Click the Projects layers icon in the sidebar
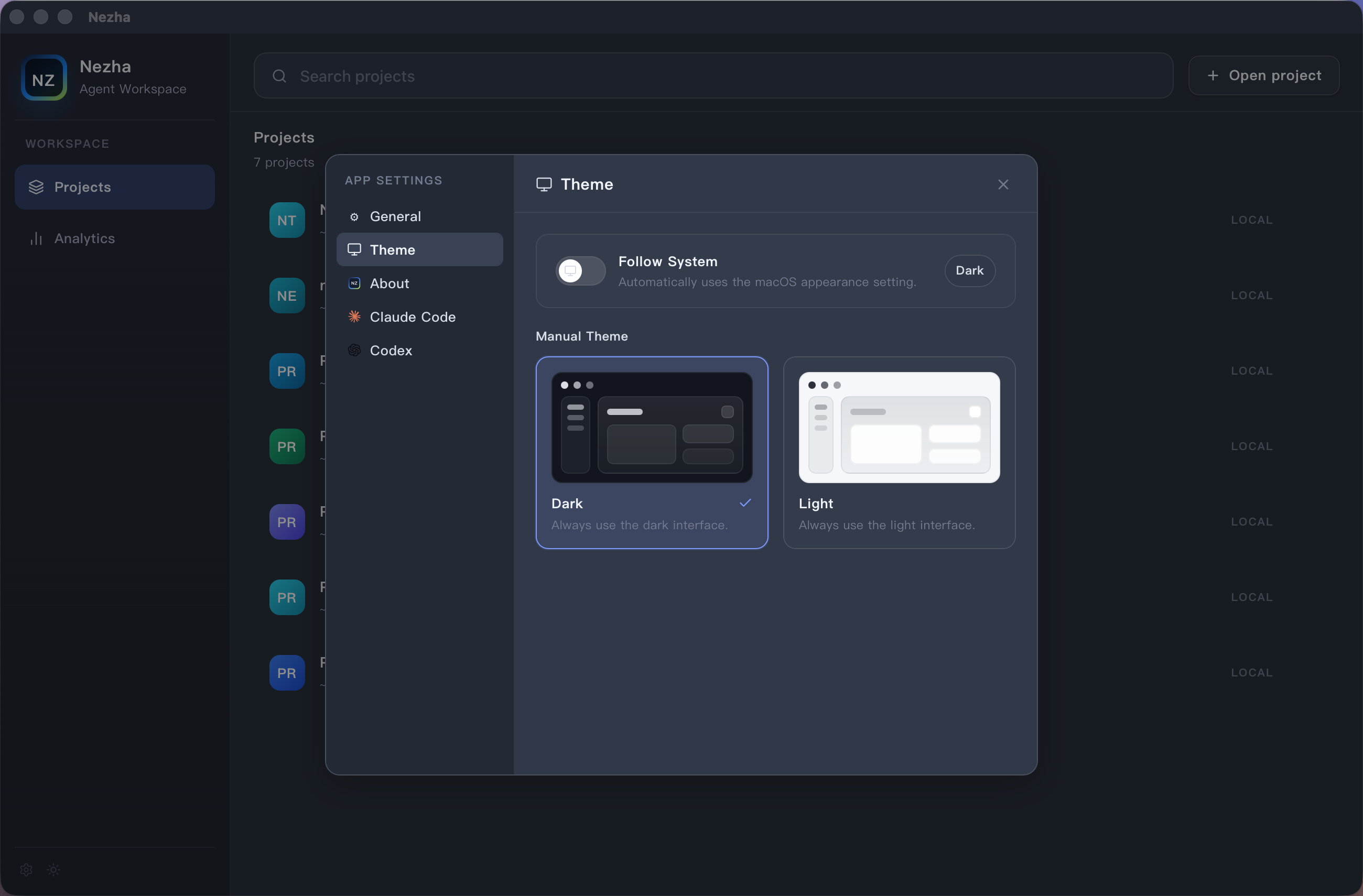The image size is (1363, 896). coord(36,187)
